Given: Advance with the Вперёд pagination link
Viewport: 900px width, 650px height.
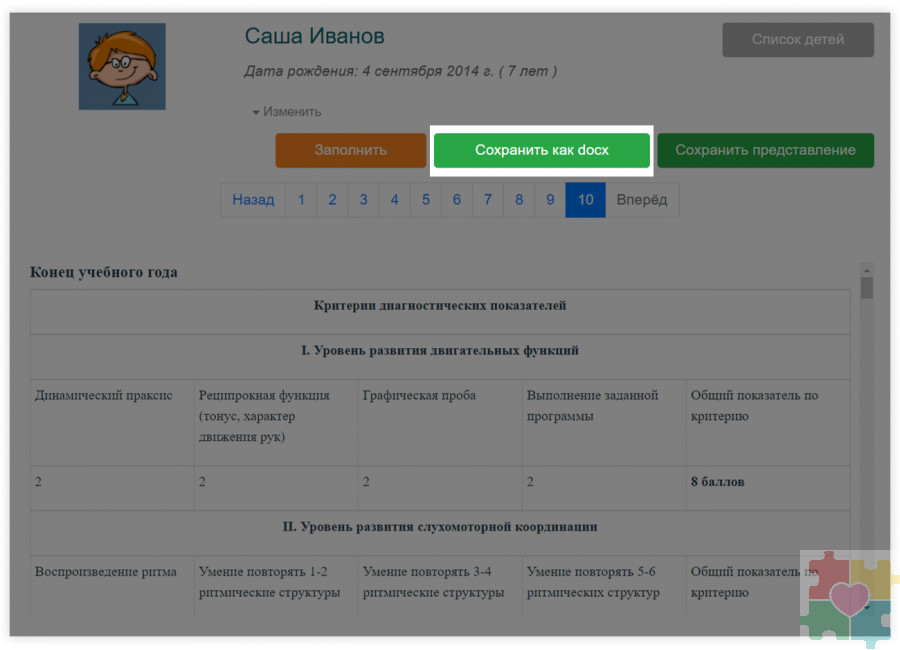Looking at the screenshot, I should 642,200.
